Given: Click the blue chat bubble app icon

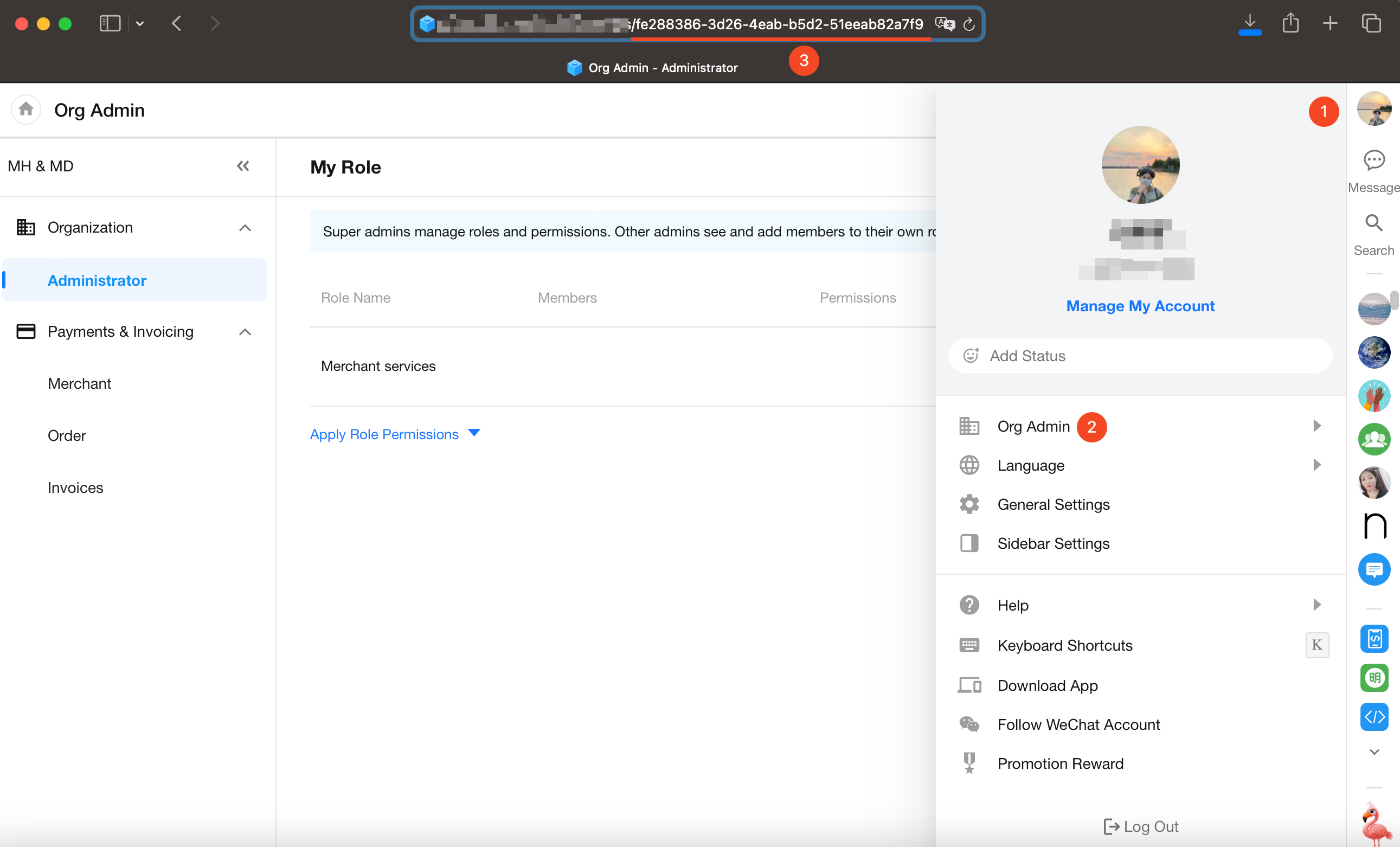Looking at the screenshot, I should (1373, 569).
